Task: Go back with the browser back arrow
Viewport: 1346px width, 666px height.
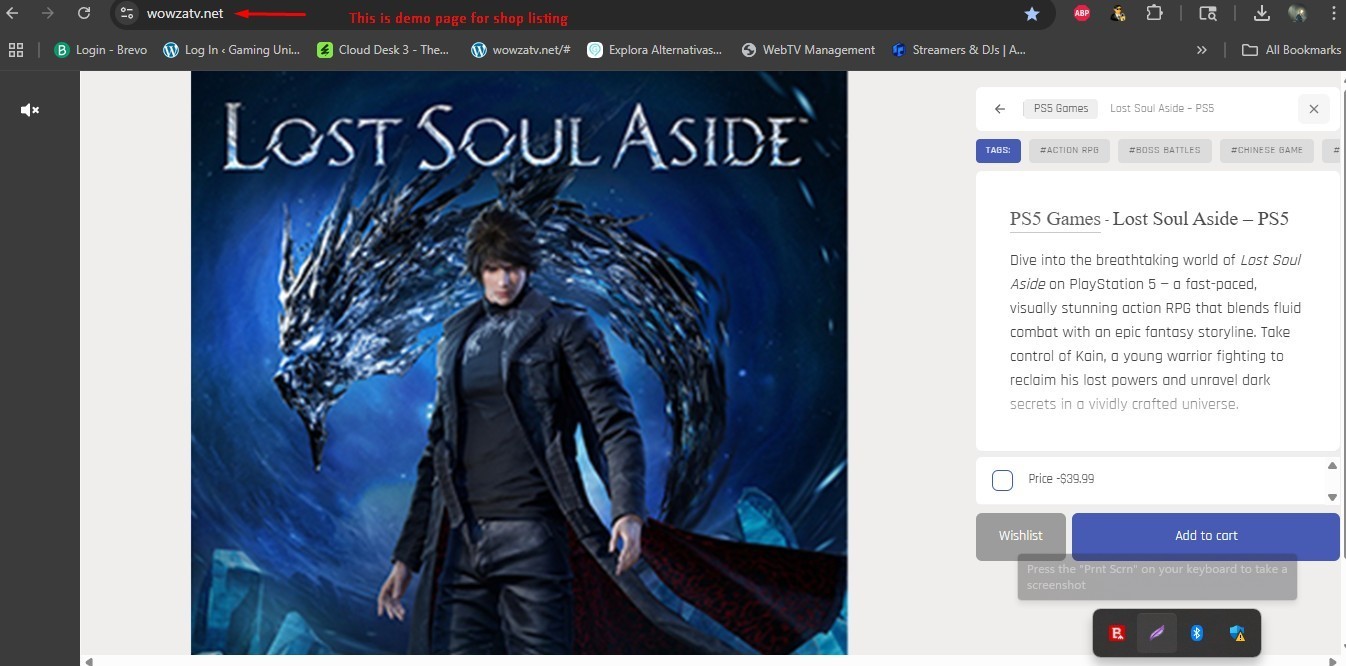Action: pos(13,13)
